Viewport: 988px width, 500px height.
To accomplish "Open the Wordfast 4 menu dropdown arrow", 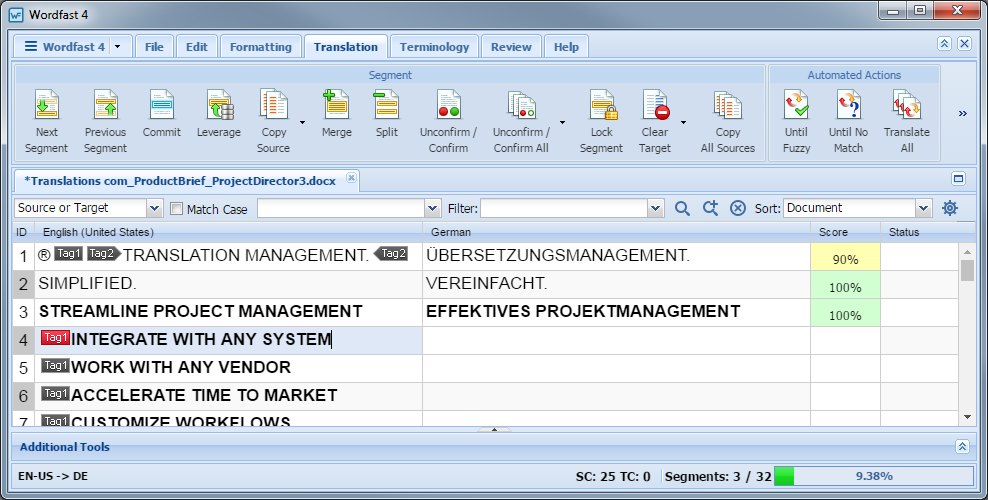I will (118, 47).
